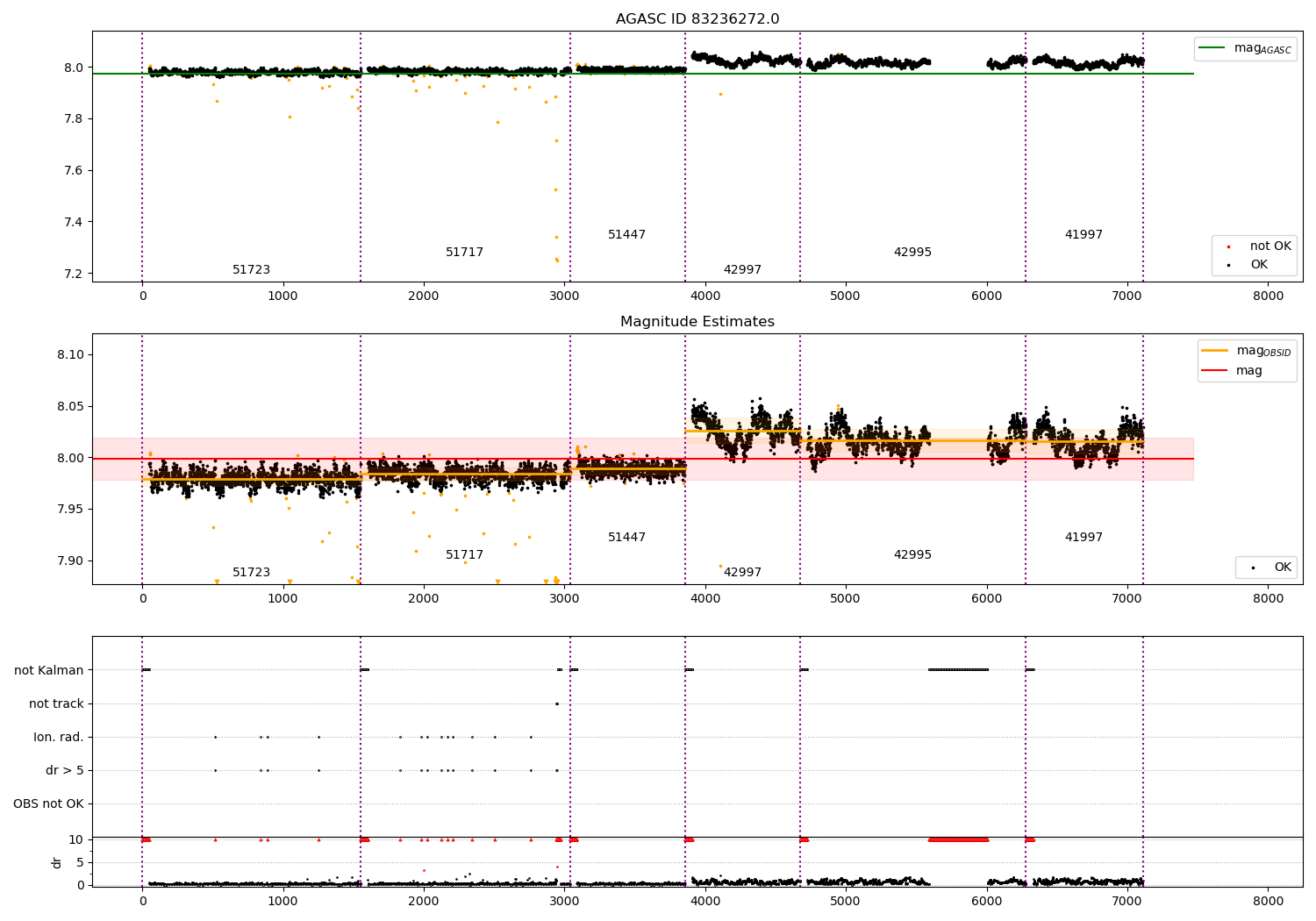Click the 'OK' legend entry in Magnitude Estimates plot
This screenshot has width=1316, height=921.
click(x=1283, y=568)
